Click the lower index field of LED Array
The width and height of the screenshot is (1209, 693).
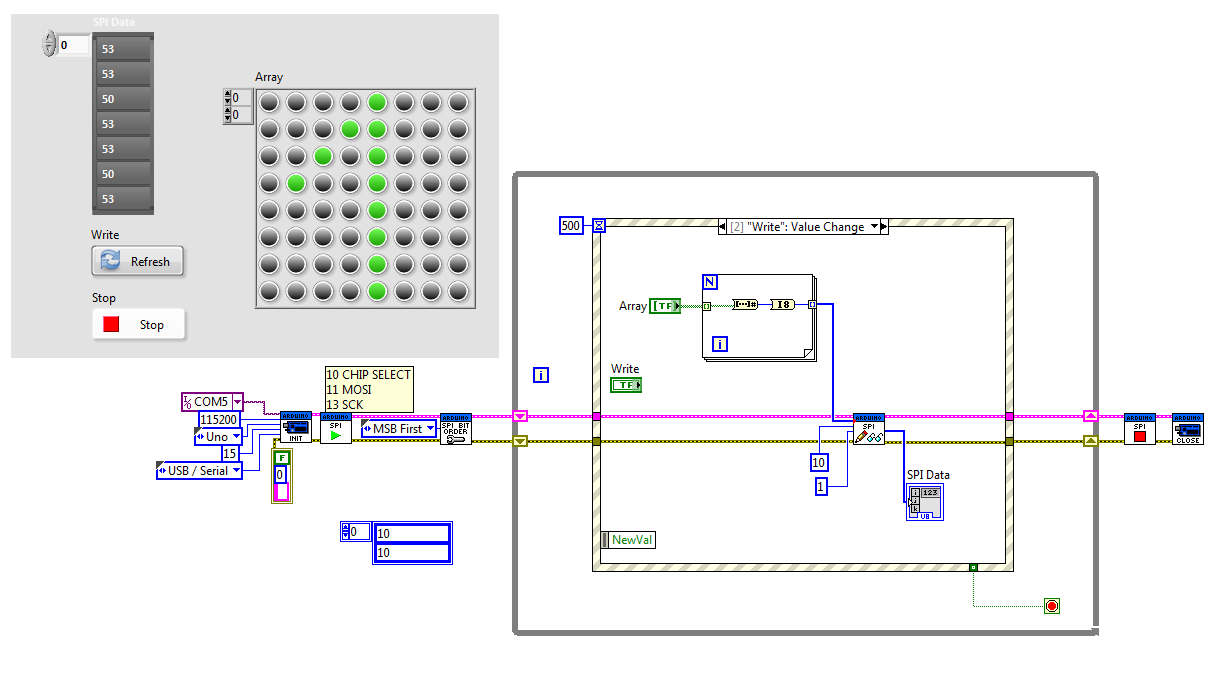[241, 115]
